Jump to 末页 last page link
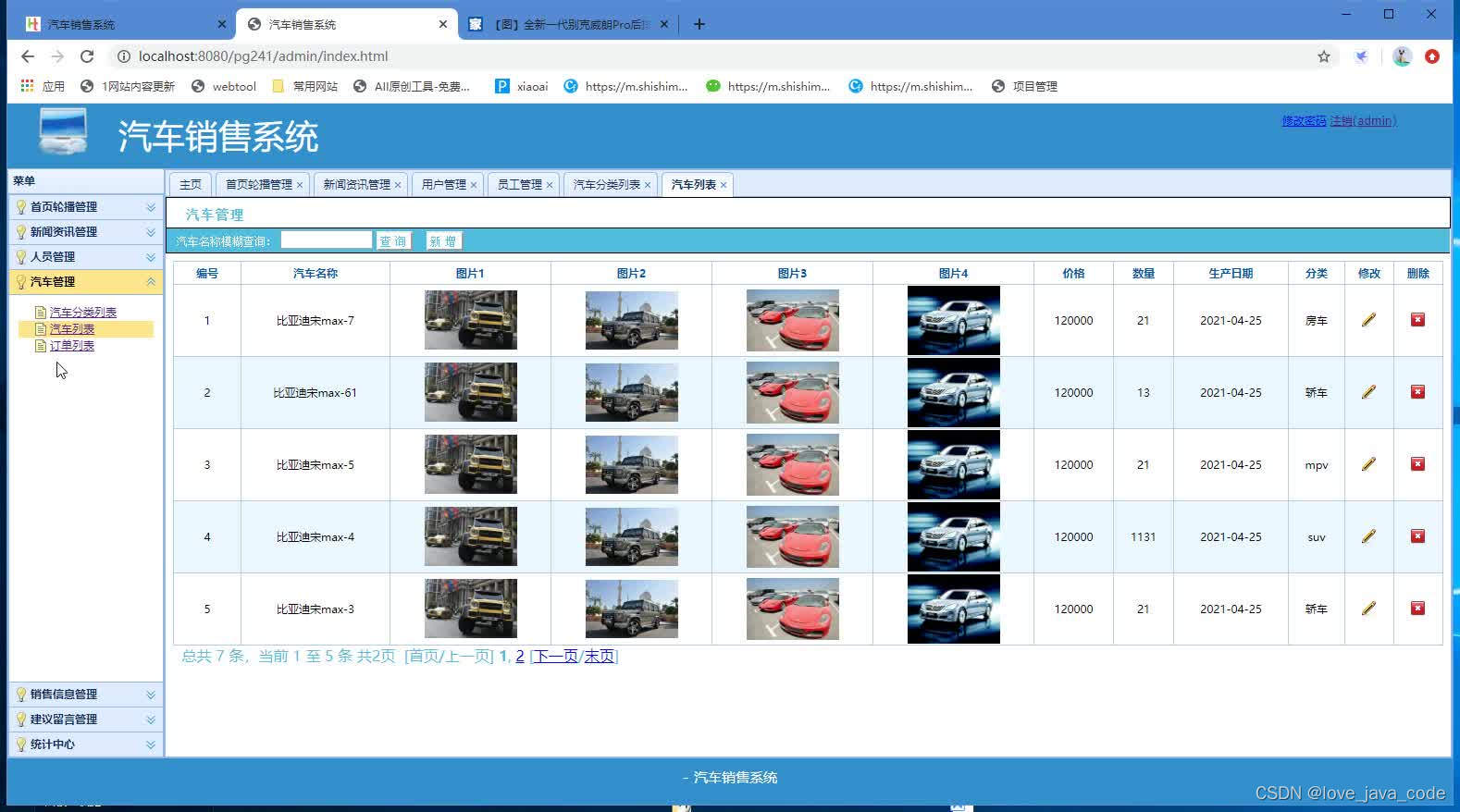 [x=599, y=656]
